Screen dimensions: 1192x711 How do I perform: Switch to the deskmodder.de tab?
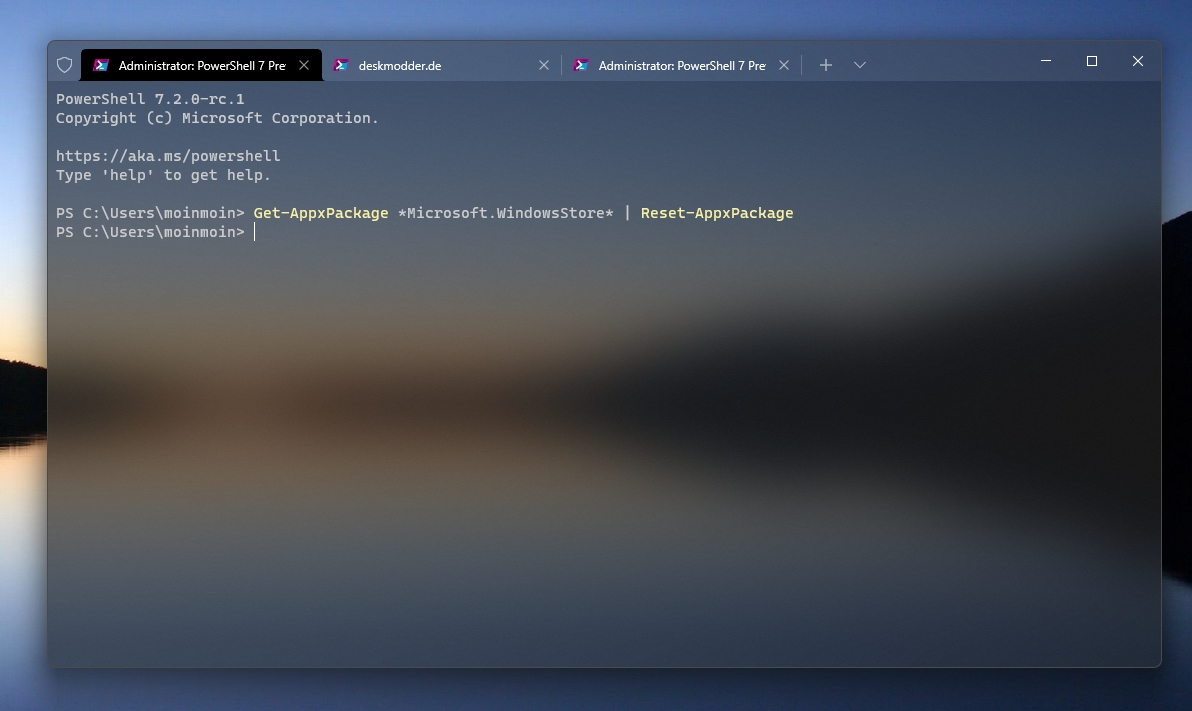[x=442, y=65]
